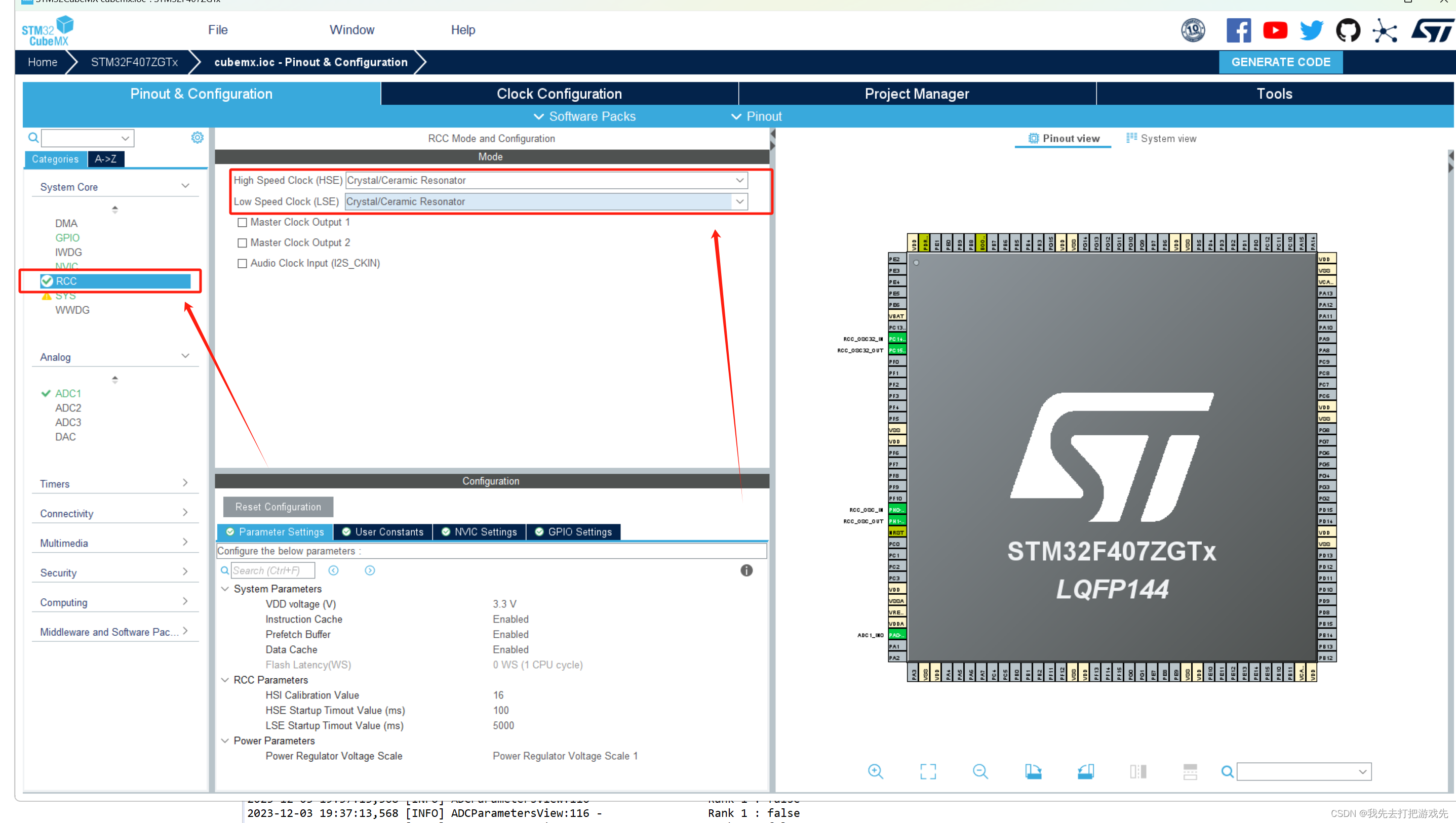Go to Home breadcrumb

[x=43, y=62]
